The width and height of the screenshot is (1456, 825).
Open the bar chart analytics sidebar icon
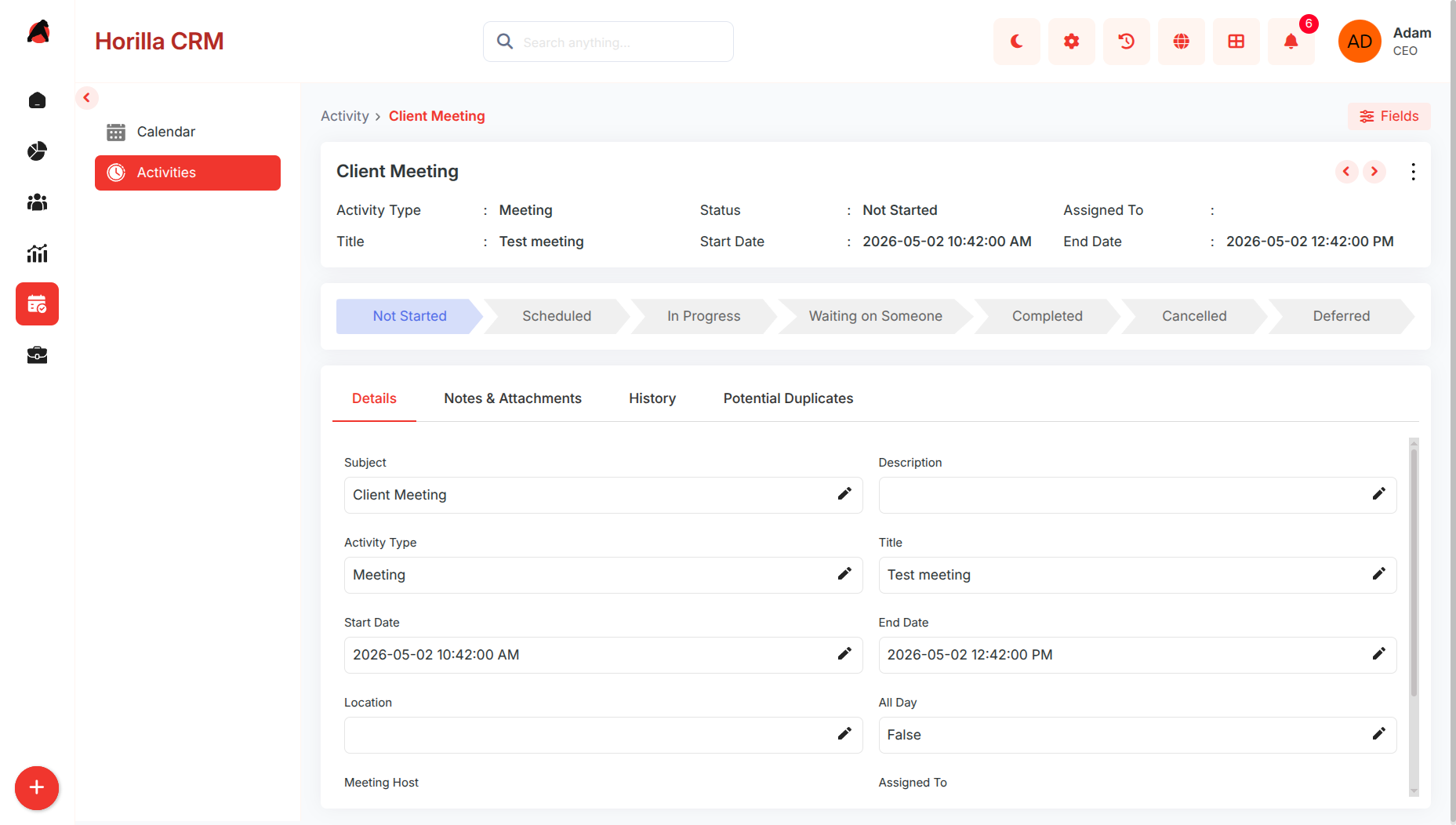[x=37, y=253]
